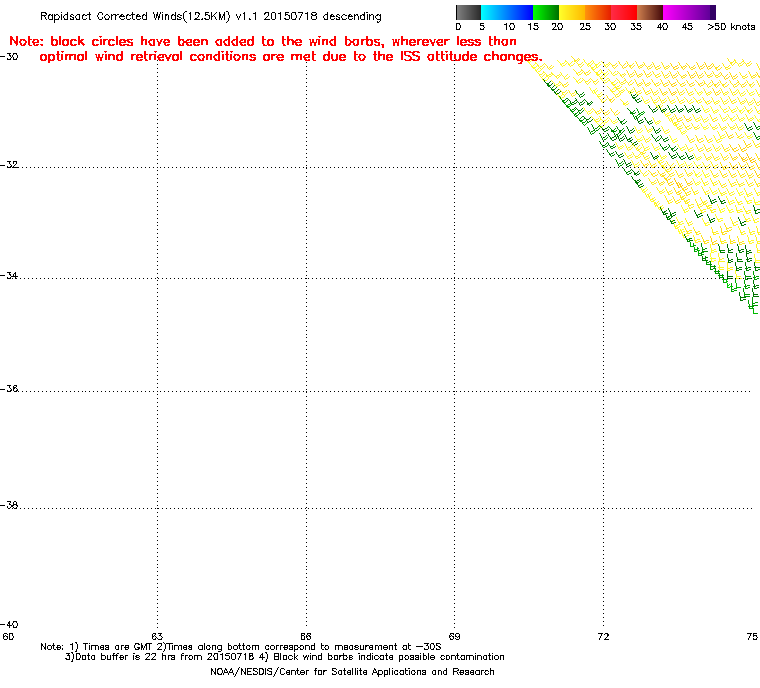The width and height of the screenshot is (760, 688).
Task: Select the '35' label under the color bar
Action: point(636,27)
